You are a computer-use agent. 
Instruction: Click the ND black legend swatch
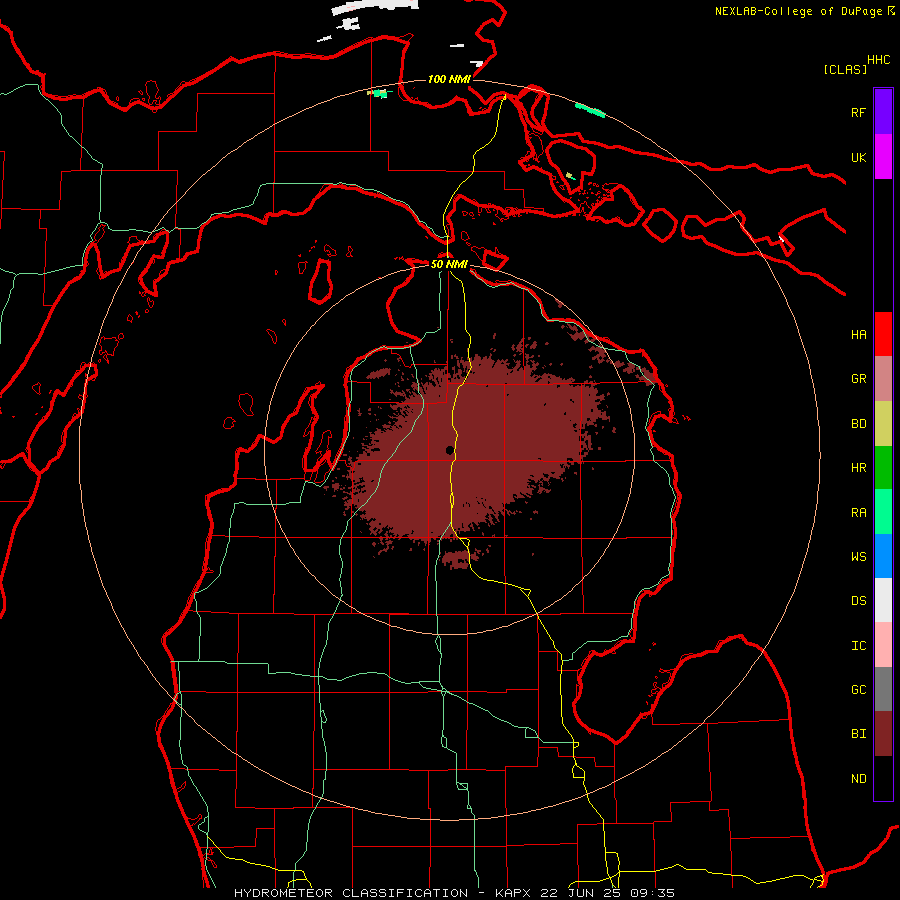coord(883,778)
